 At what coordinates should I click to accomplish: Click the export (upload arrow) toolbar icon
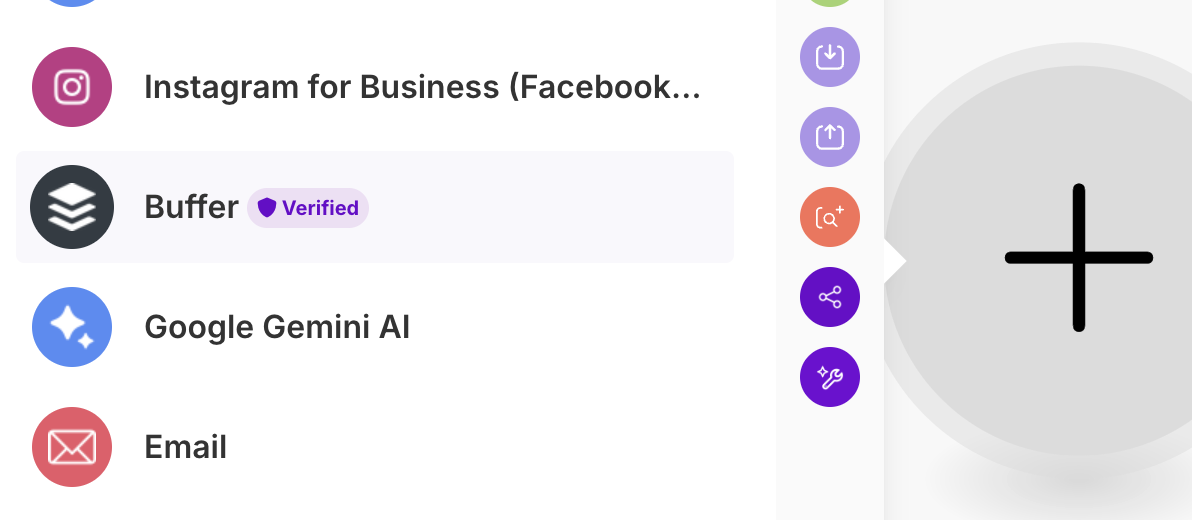[830, 137]
